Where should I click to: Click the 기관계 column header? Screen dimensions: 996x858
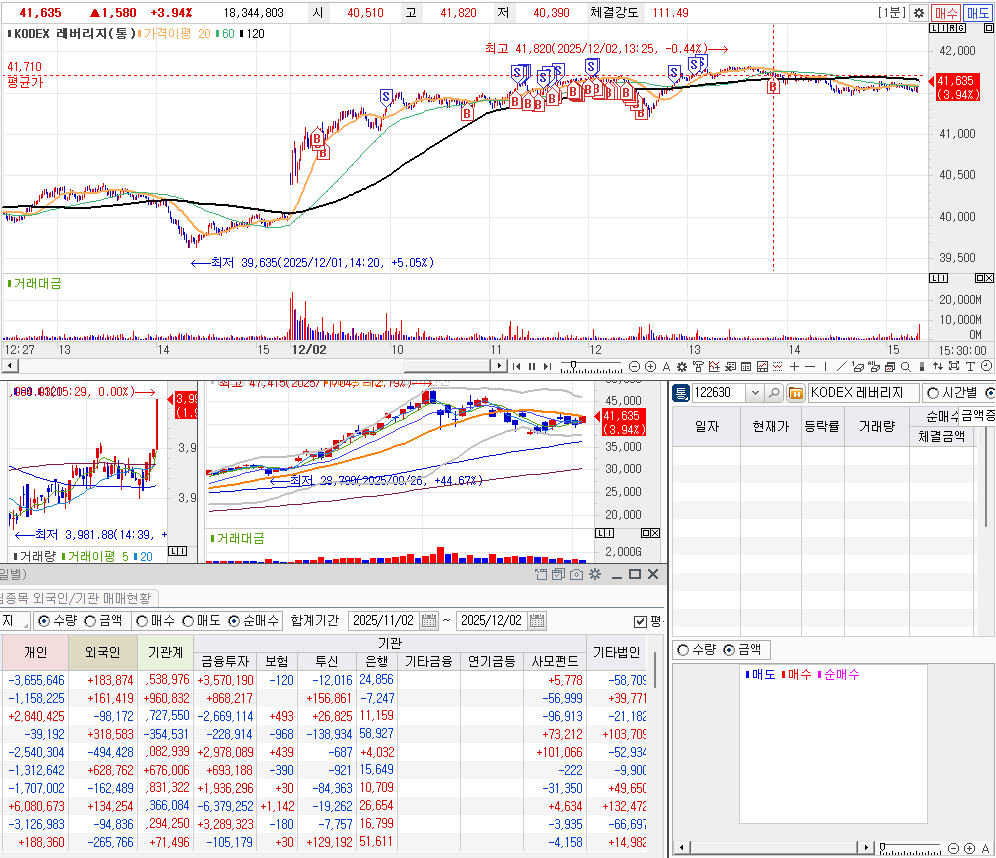[165, 652]
